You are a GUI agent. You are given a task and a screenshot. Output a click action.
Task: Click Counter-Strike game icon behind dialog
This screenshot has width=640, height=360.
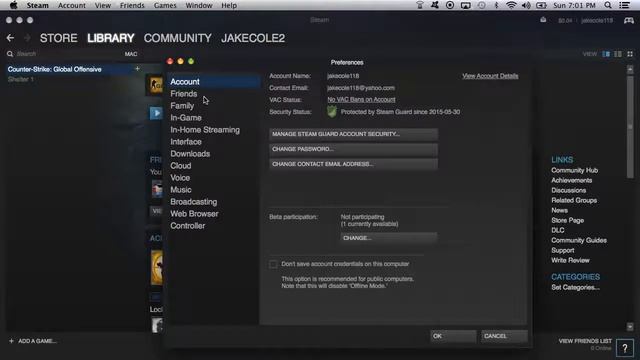pos(155,85)
